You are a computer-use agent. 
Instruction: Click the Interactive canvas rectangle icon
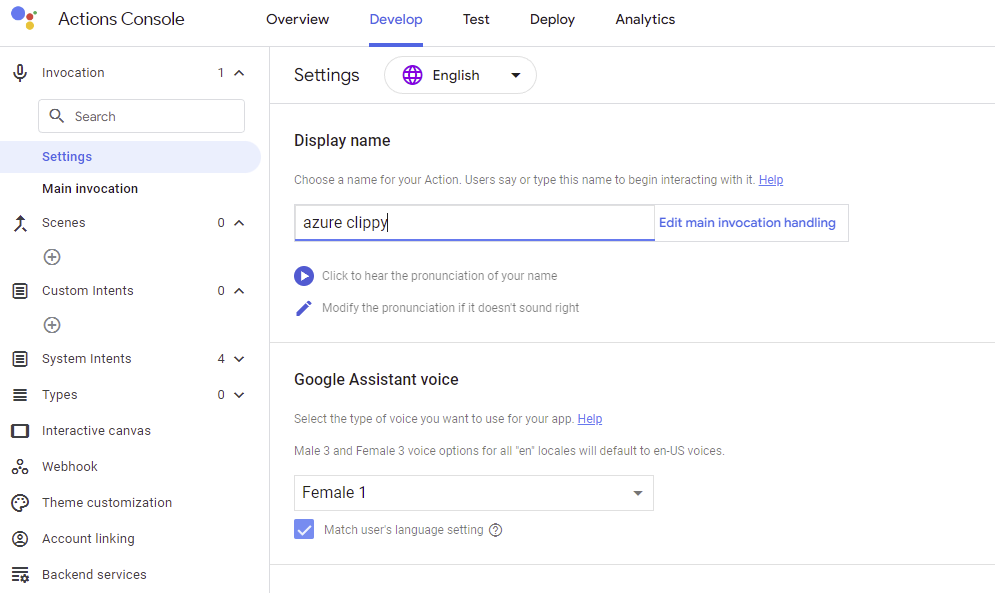(20, 431)
